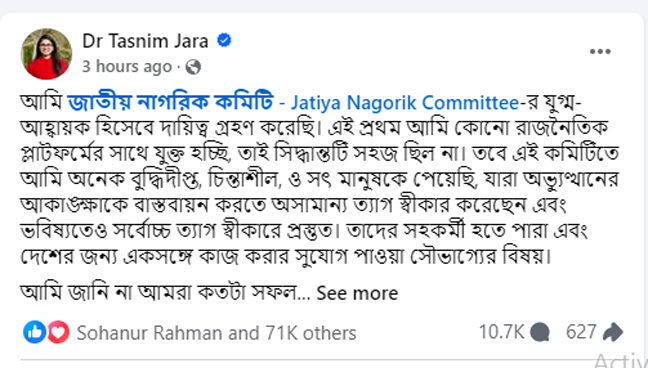The height and width of the screenshot is (368, 648).
Task: Click the blue Like reaction icon
Action: [x=35, y=332]
